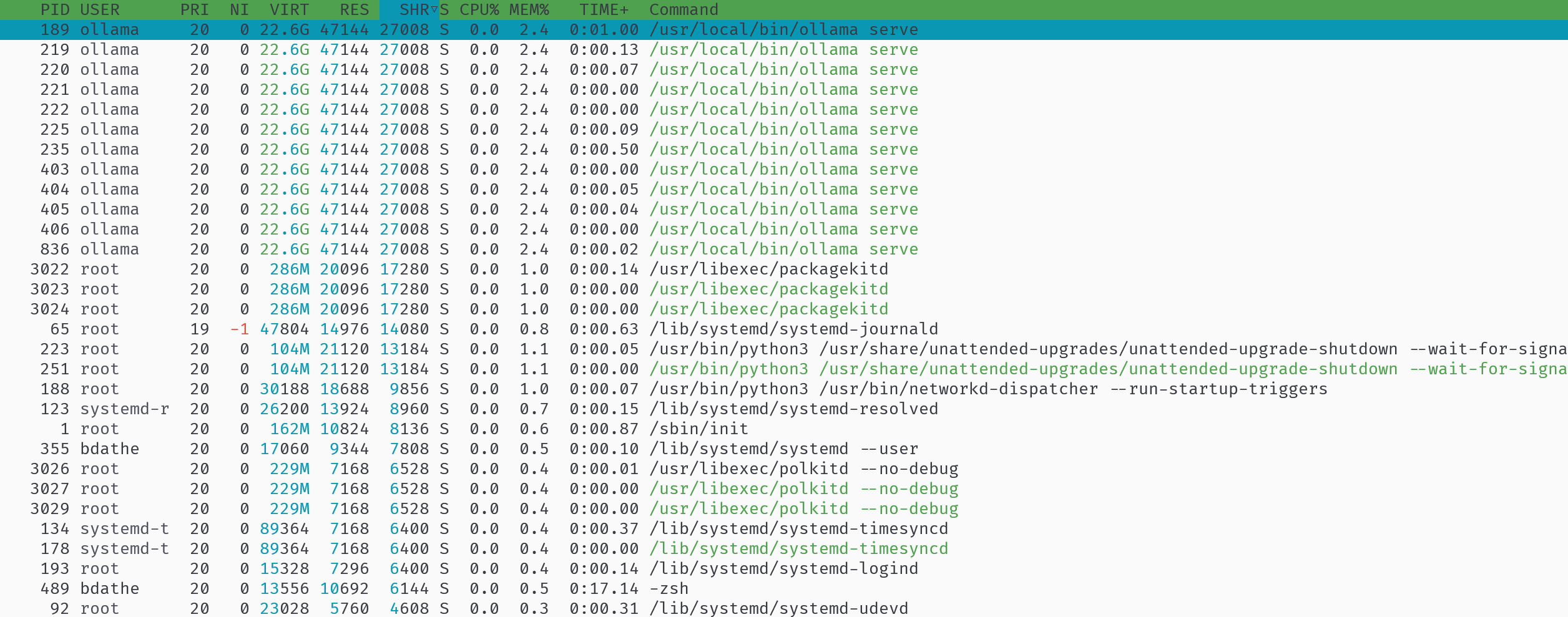This screenshot has height=617, width=1568.
Task: Select systemd-udevd process PID 92
Action: click(784, 608)
